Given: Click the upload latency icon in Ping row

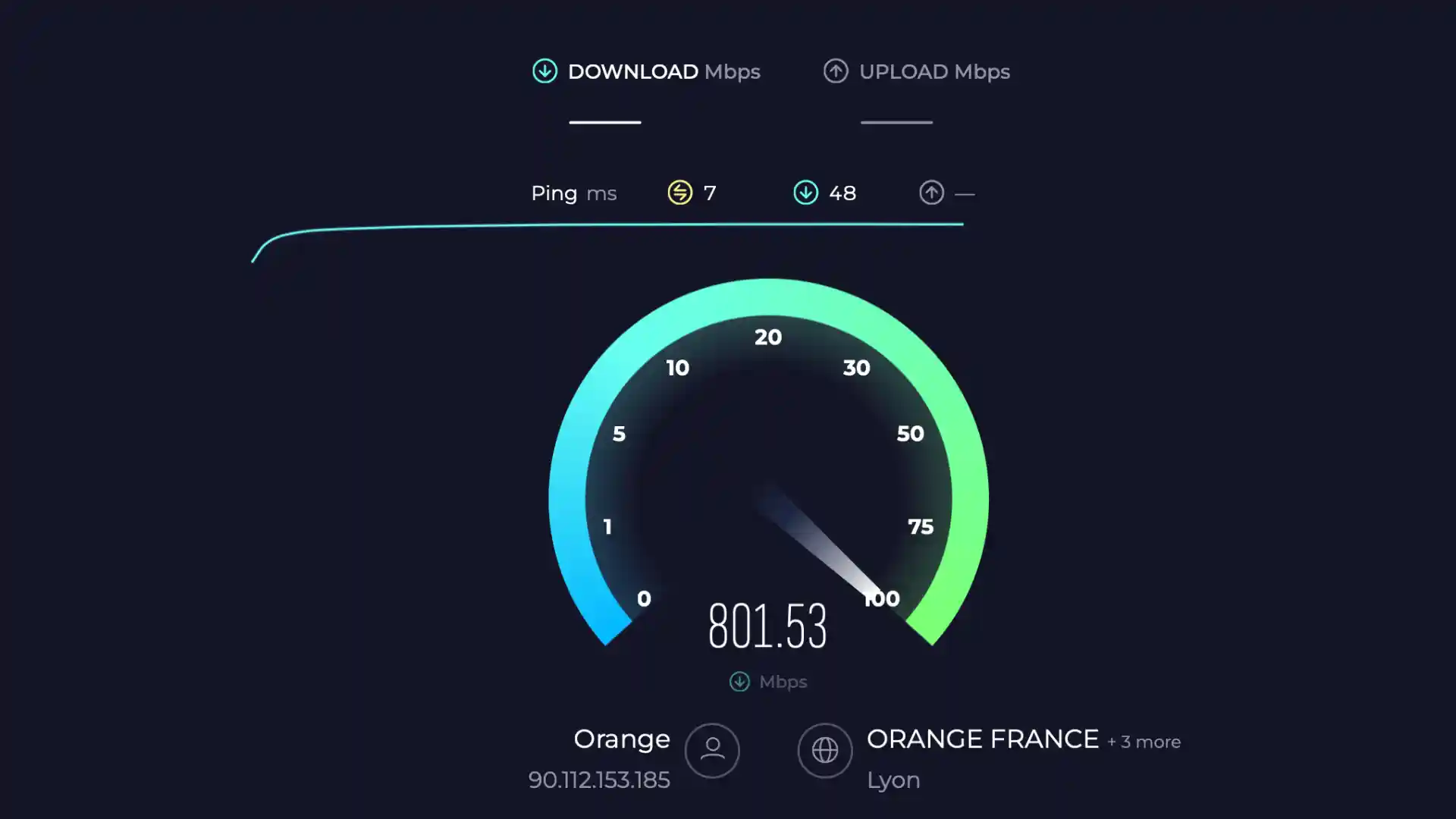Looking at the screenshot, I should click(931, 193).
